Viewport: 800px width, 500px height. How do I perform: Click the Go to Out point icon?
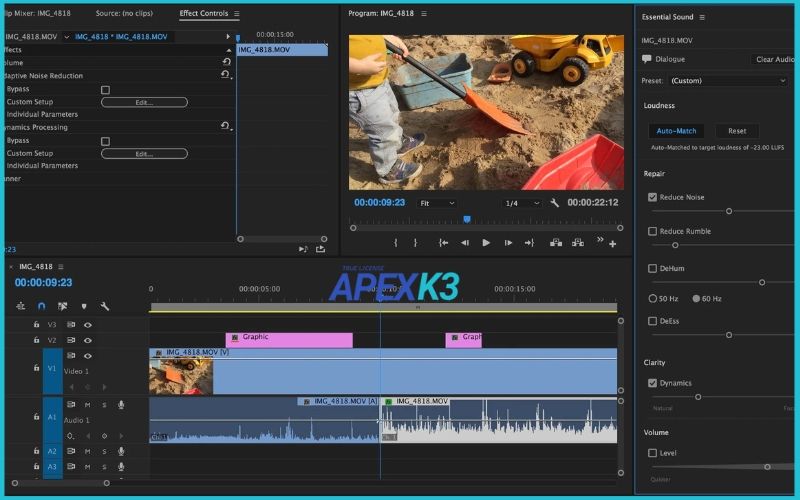pyautogui.click(x=529, y=243)
